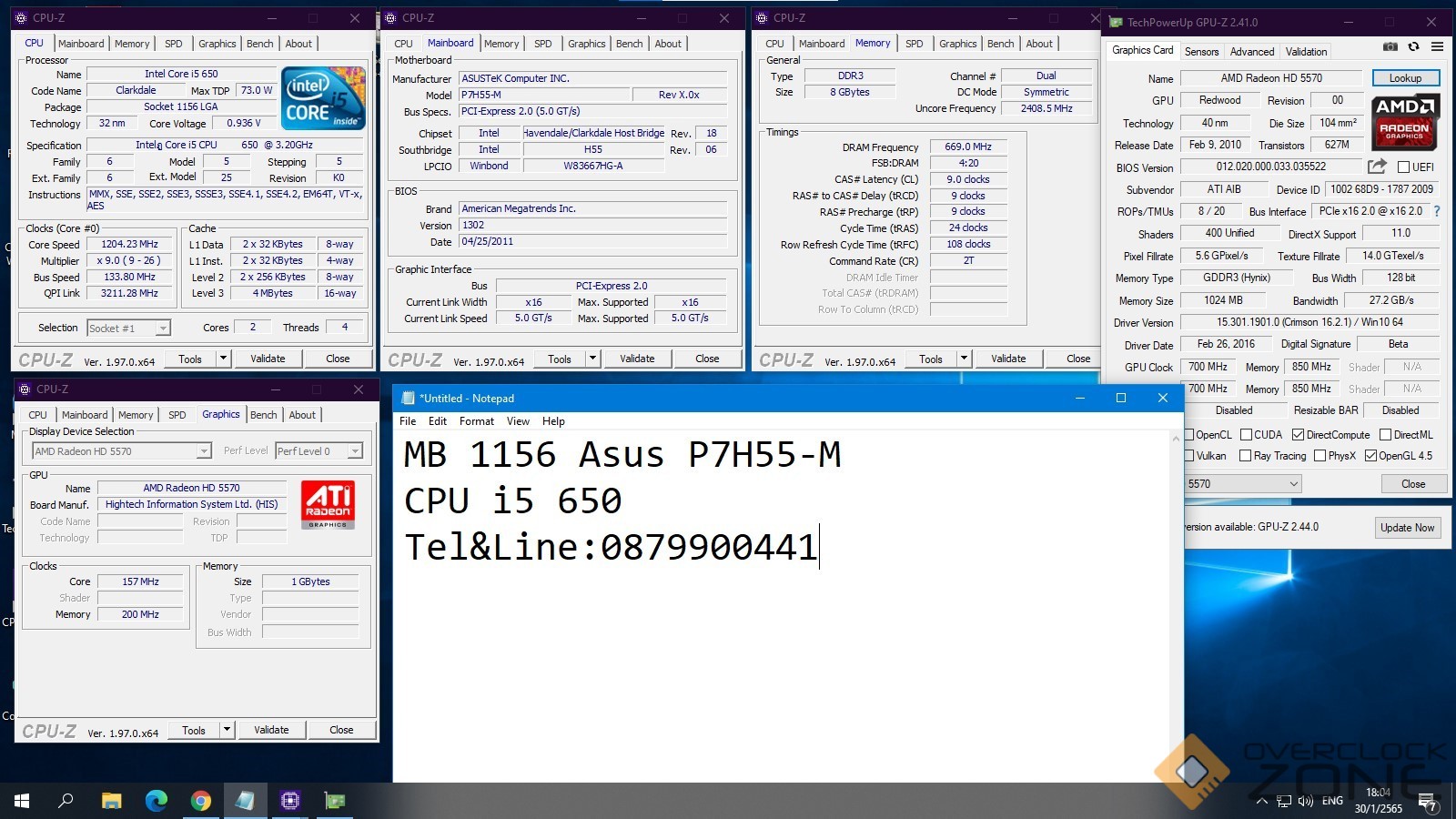The width and height of the screenshot is (1456, 819).
Task: Toggle the UEFI checkbox
Action: click(x=1403, y=167)
